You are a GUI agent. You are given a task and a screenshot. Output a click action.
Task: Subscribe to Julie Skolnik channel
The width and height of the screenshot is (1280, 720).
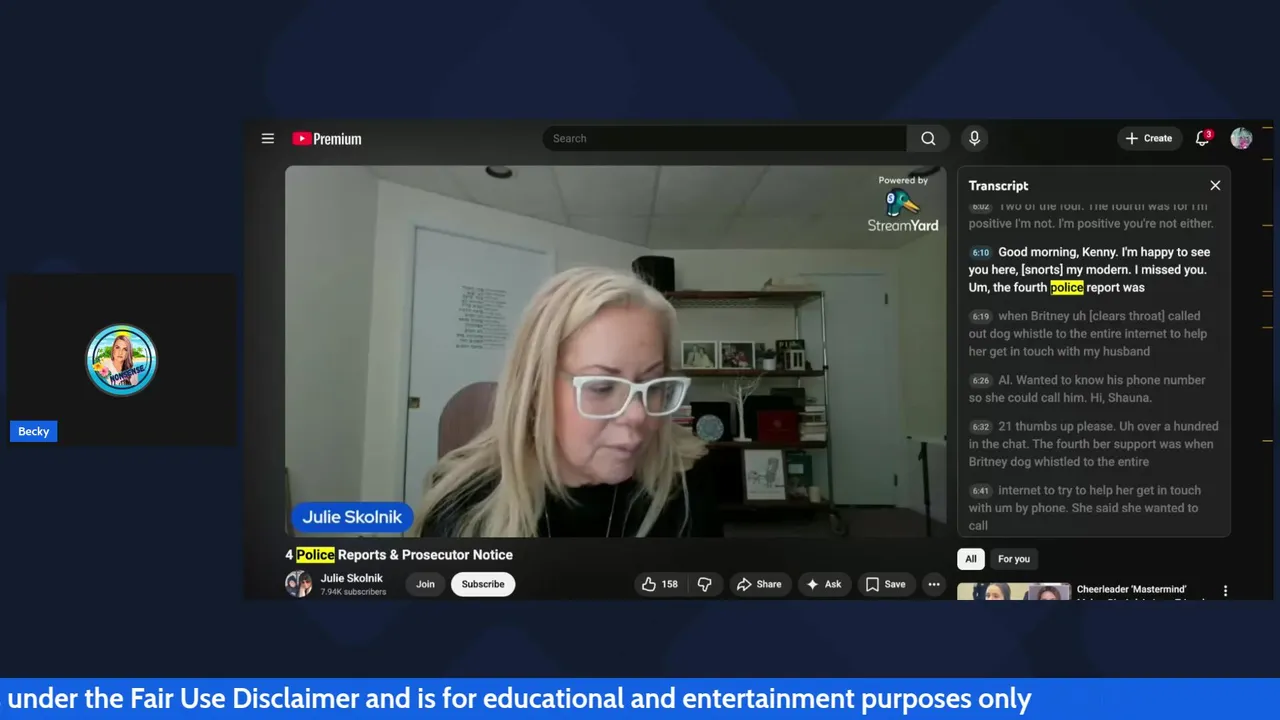(x=483, y=584)
